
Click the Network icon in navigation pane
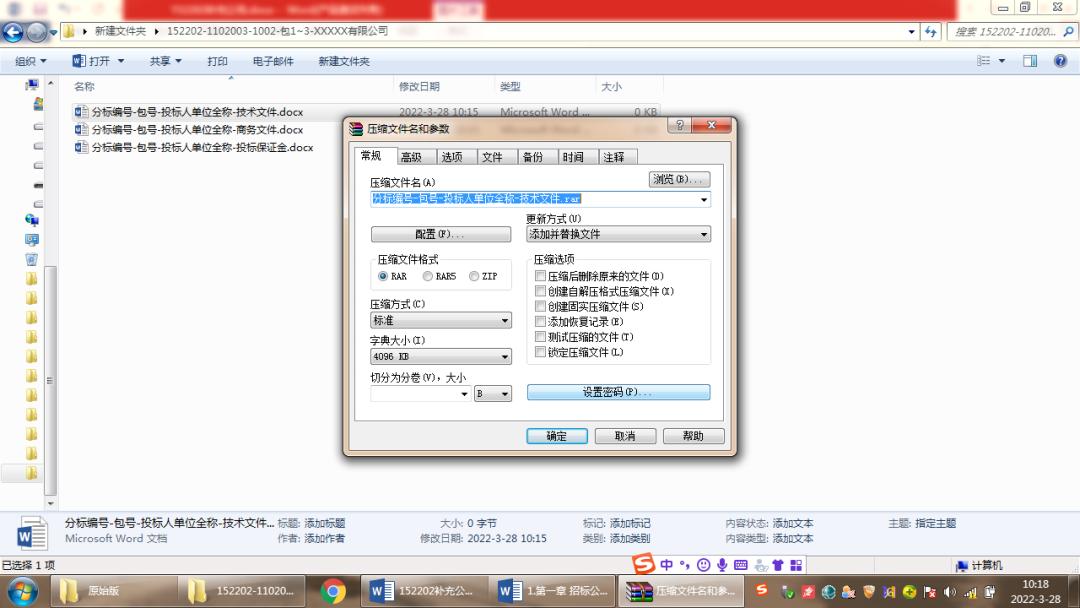[x=32, y=220]
